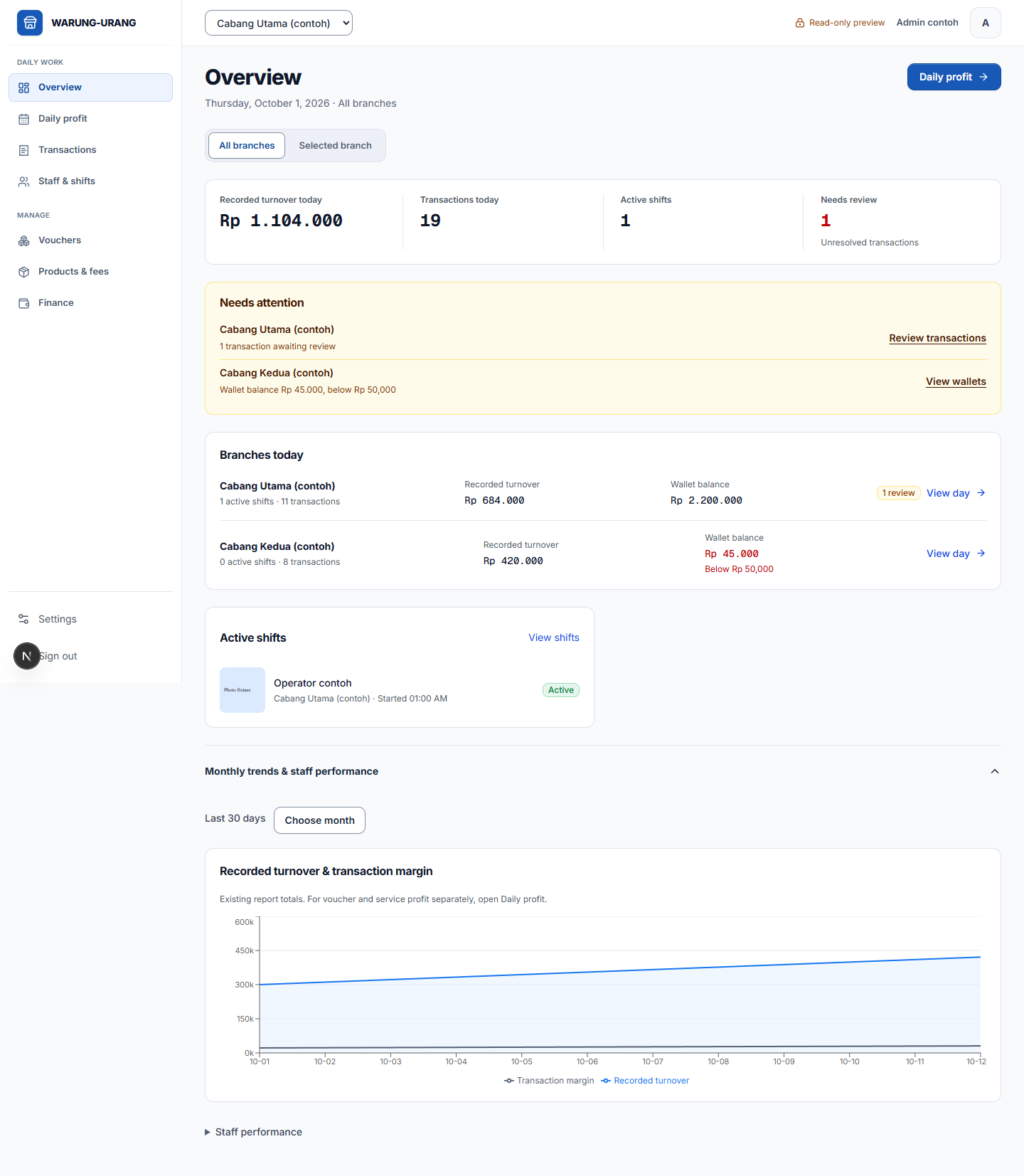Click the Vouchers icon in sidebar
The width and height of the screenshot is (1024, 1176).
pos(24,240)
